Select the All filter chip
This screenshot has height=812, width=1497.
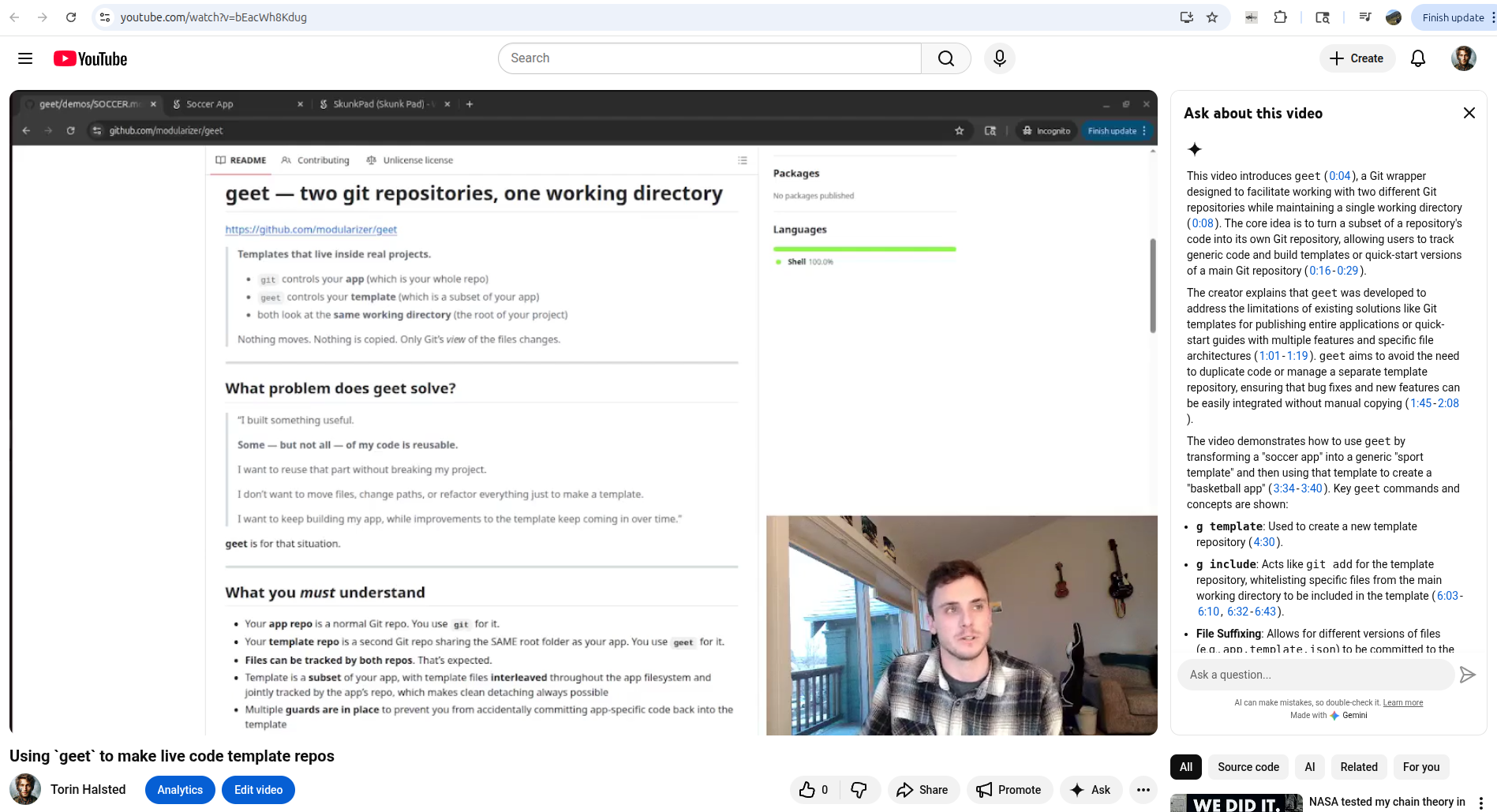pyautogui.click(x=1186, y=767)
